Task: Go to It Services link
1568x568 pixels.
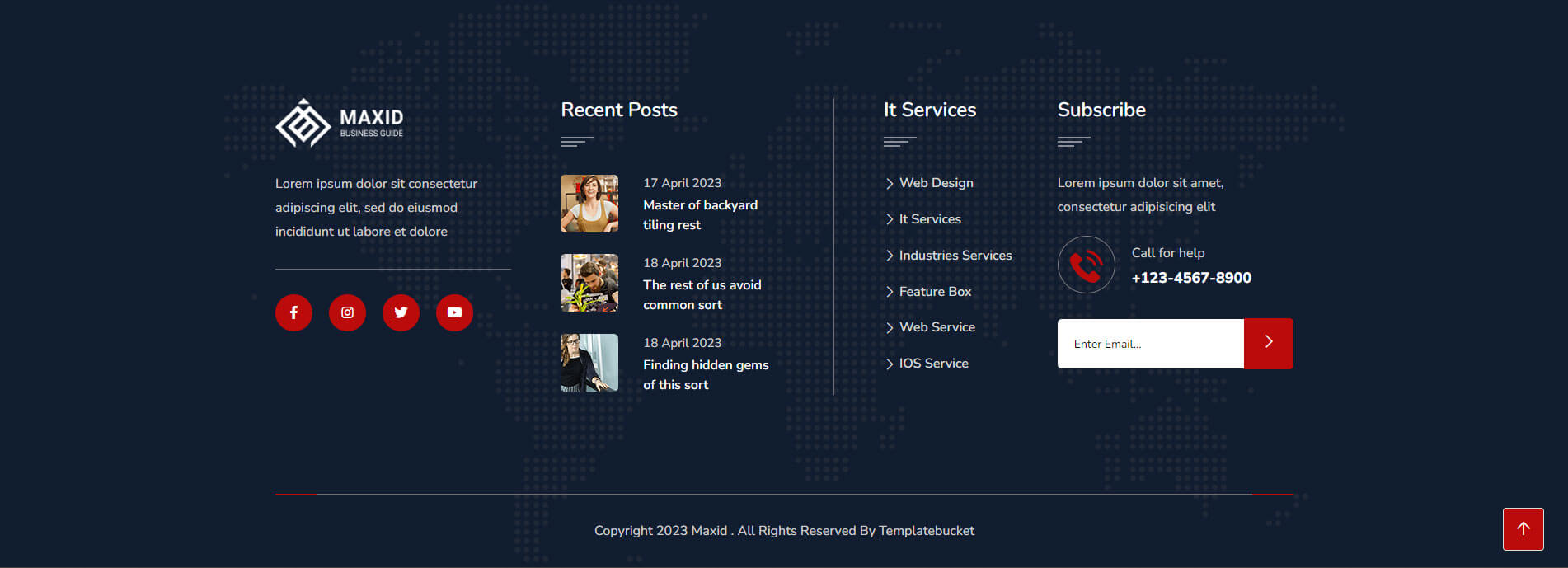Action: click(930, 219)
